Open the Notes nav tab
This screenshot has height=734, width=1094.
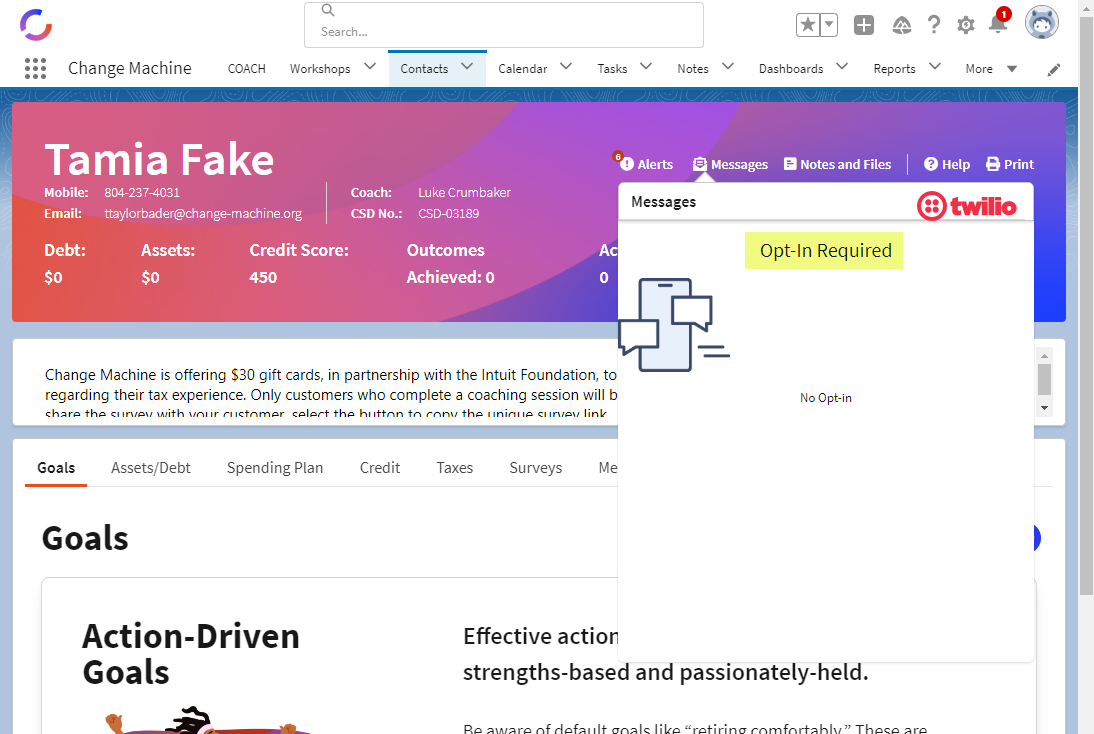pyautogui.click(x=693, y=68)
